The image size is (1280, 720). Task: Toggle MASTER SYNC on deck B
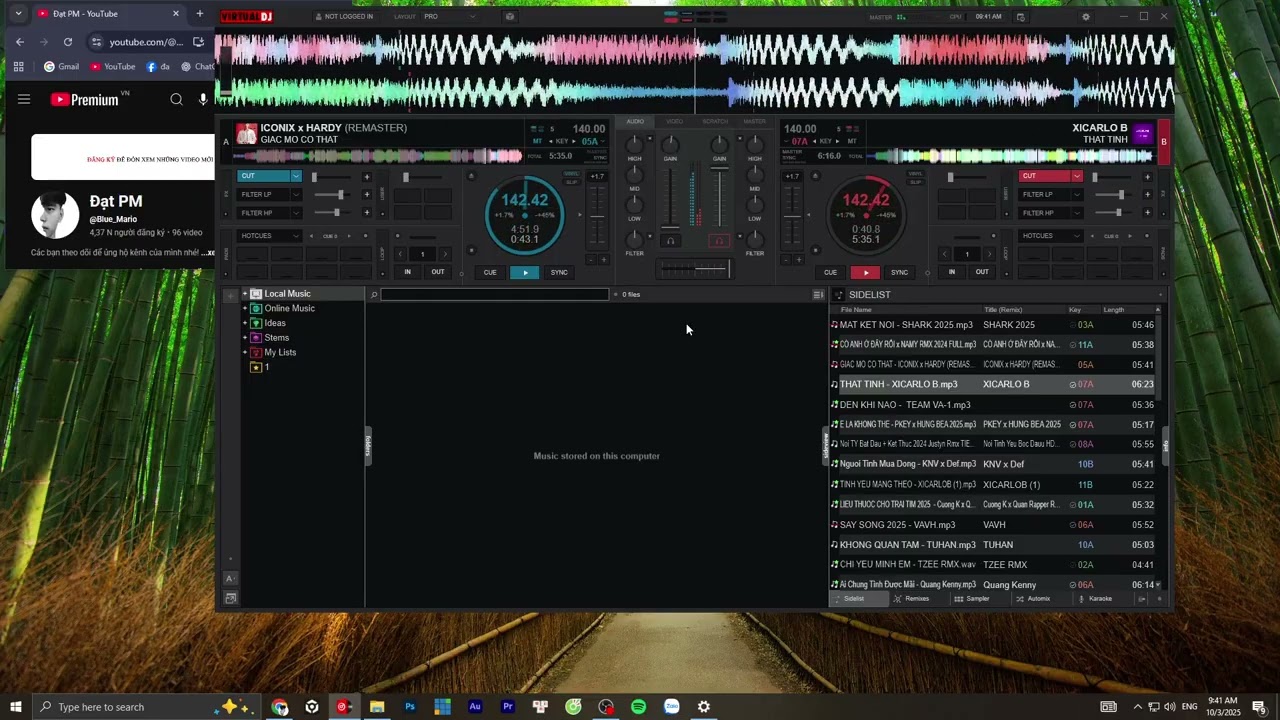tap(792, 155)
